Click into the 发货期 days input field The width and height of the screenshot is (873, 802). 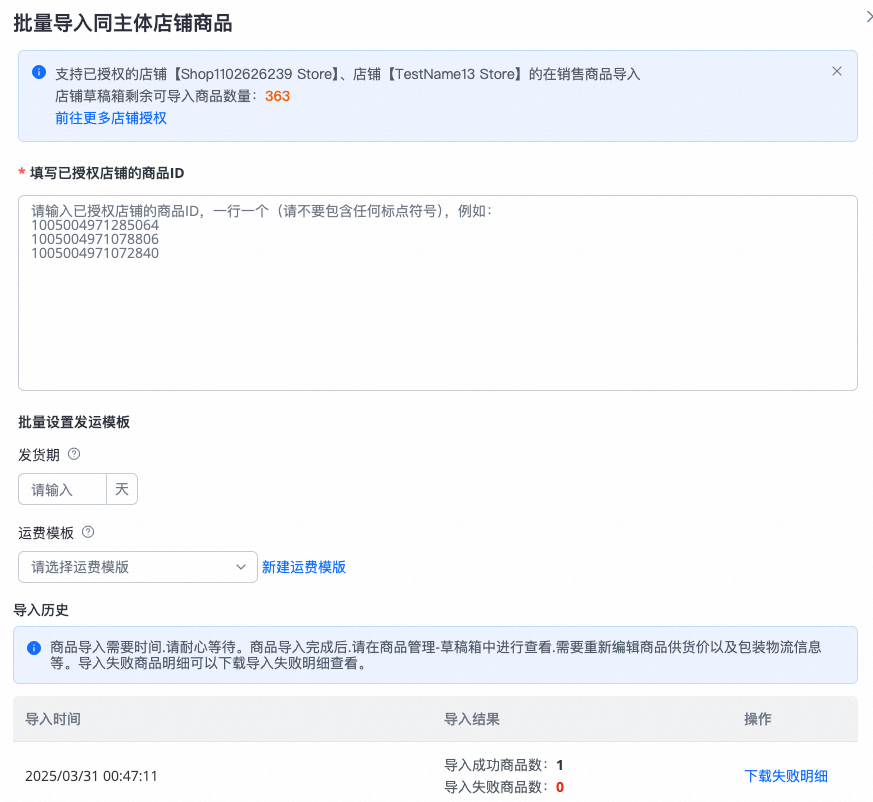click(64, 489)
